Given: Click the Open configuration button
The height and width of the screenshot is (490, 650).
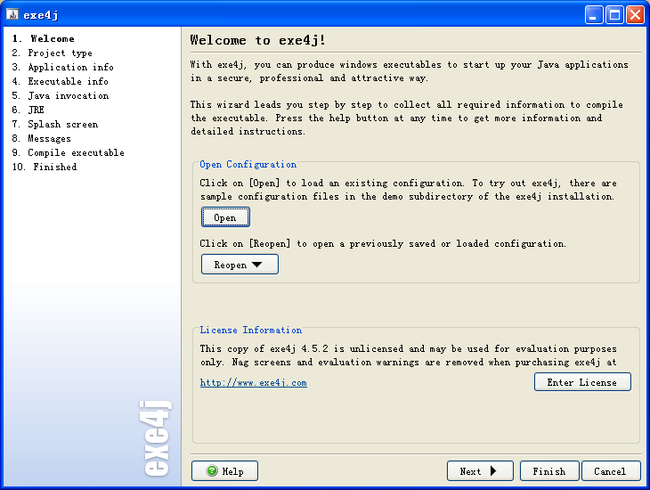Looking at the screenshot, I should (x=225, y=217).
